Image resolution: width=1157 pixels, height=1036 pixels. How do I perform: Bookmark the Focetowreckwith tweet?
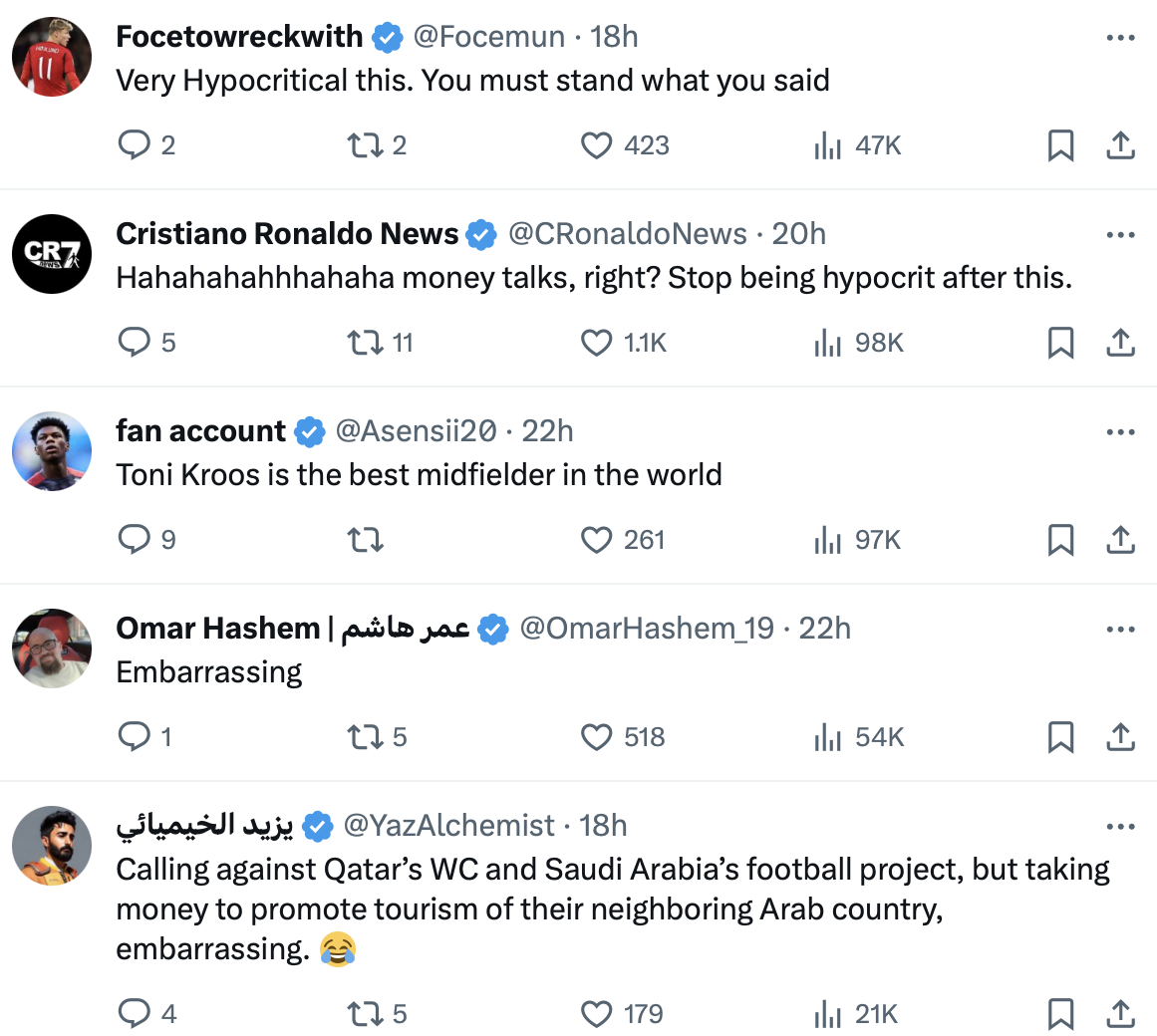[1060, 145]
